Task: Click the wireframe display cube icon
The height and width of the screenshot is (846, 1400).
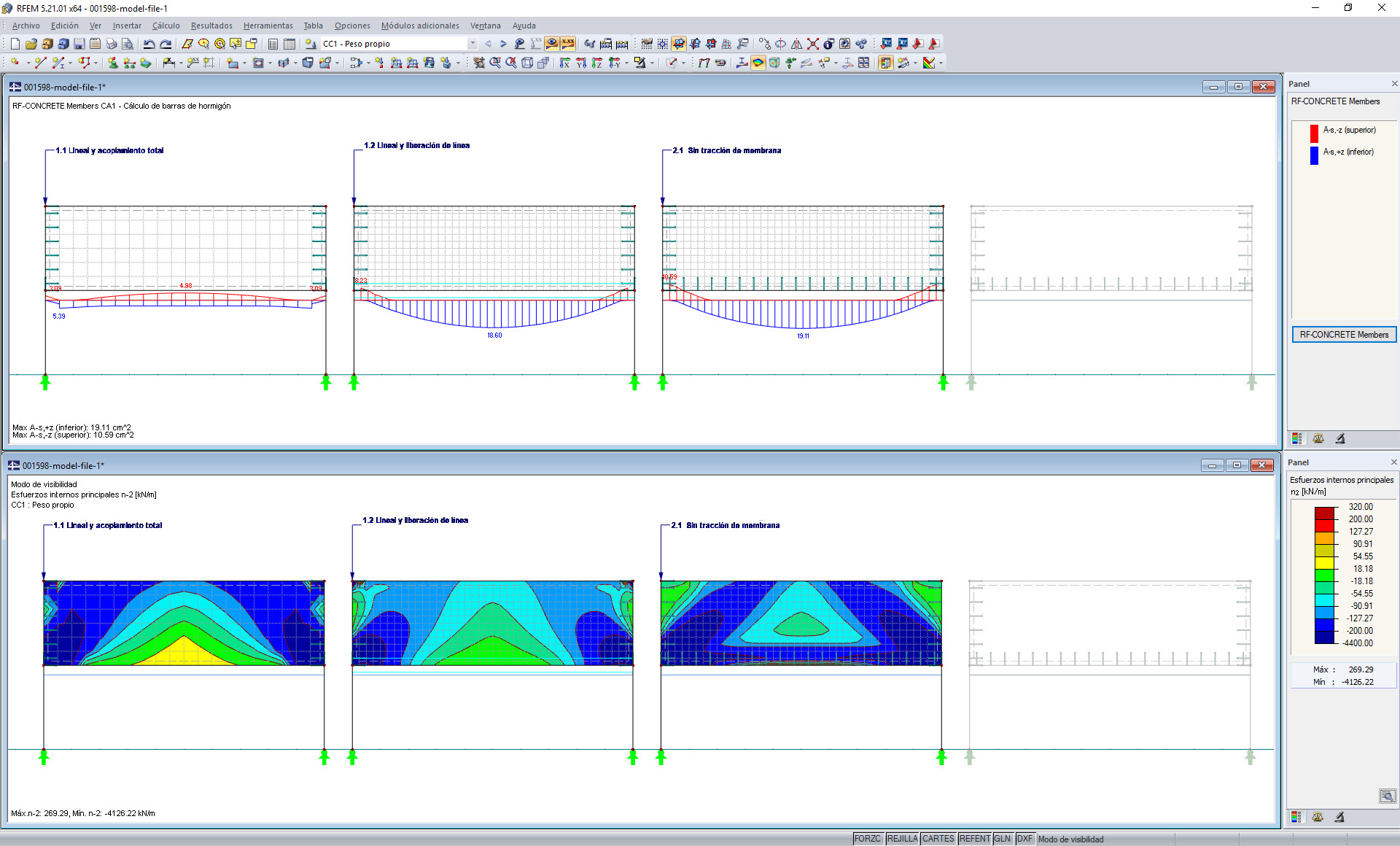Action: coord(527,63)
